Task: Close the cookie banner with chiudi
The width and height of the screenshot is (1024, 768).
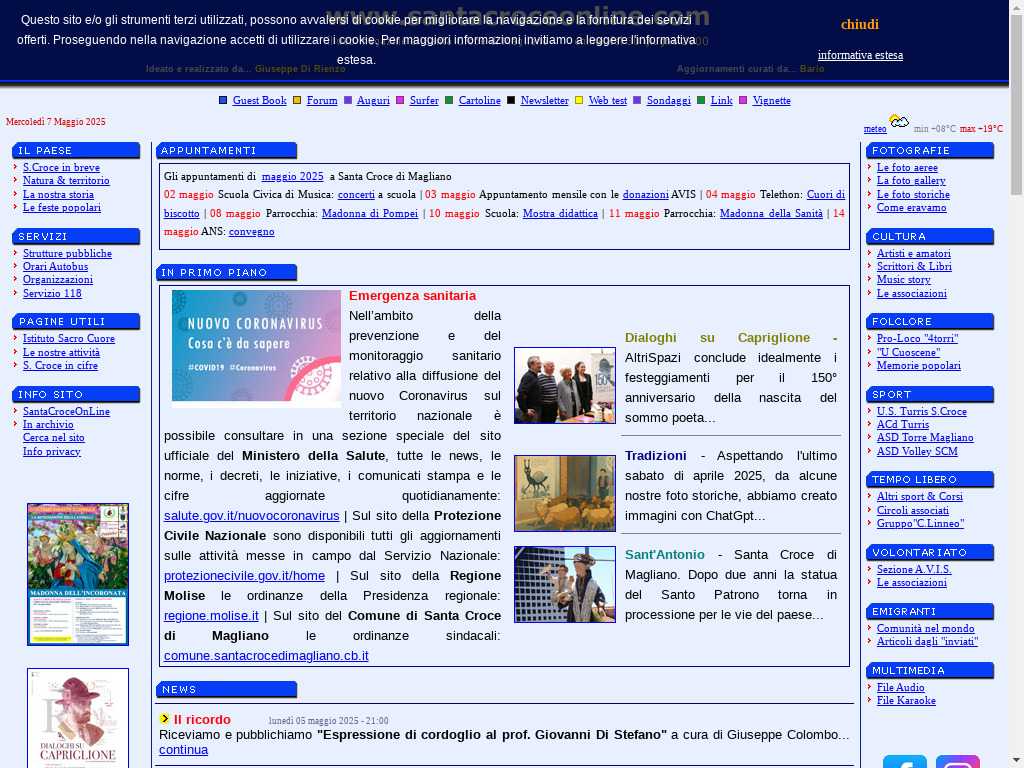Action: tap(859, 25)
